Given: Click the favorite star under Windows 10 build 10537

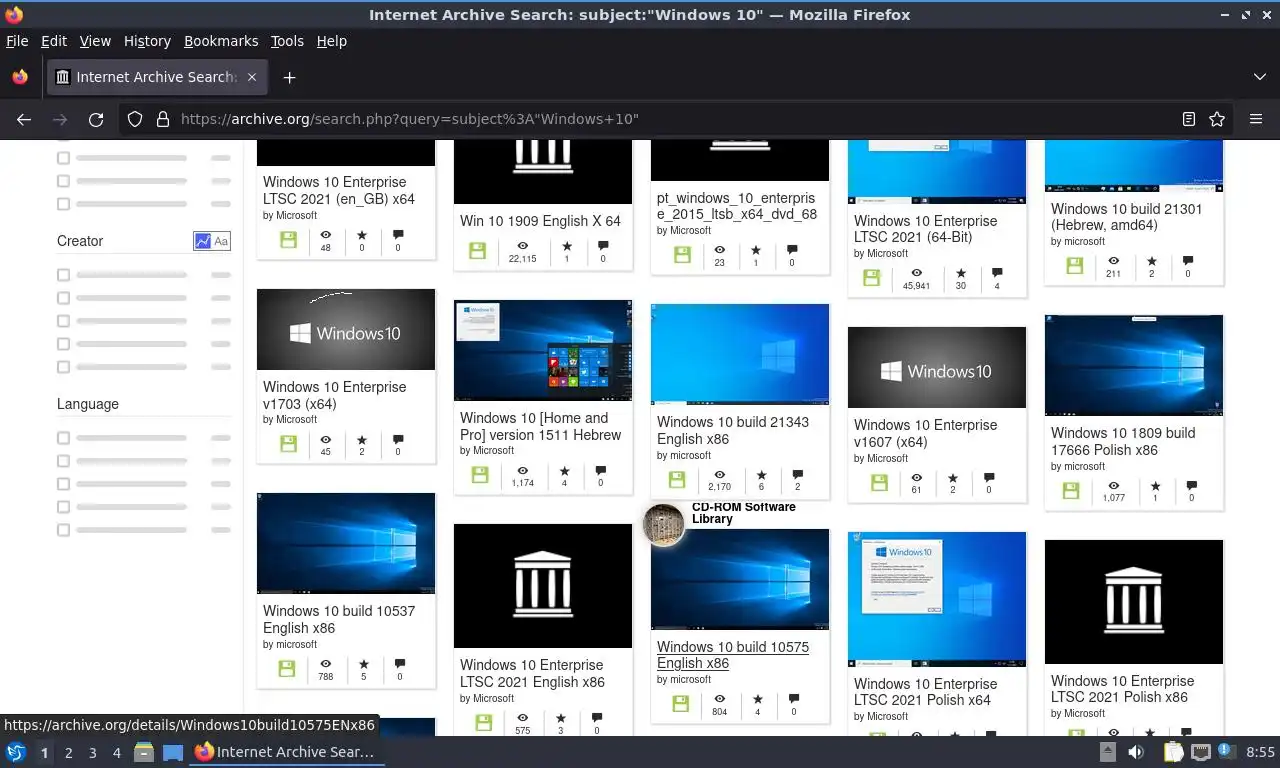Looking at the screenshot, I should [363, 663].
